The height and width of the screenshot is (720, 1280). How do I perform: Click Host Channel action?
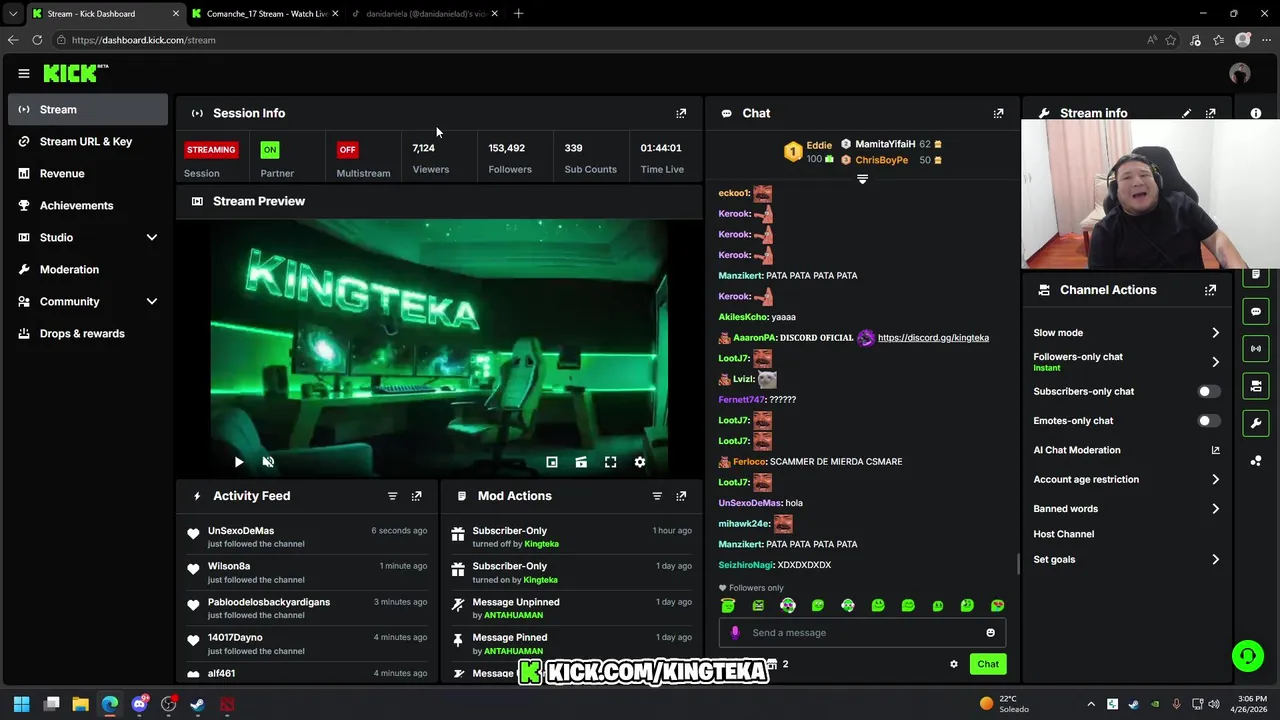1064,534
